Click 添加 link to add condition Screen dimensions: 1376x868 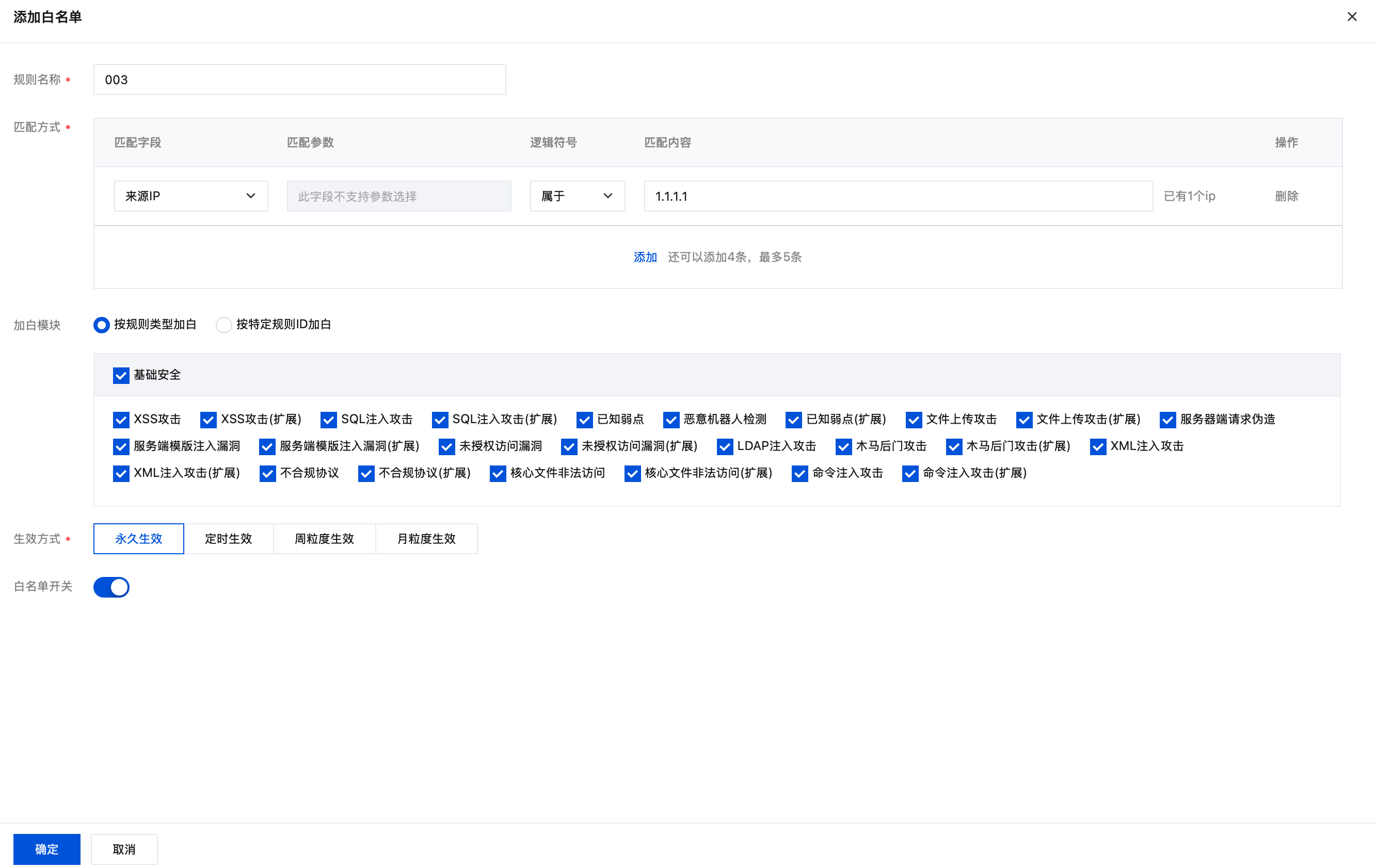(x=645, y=257)
